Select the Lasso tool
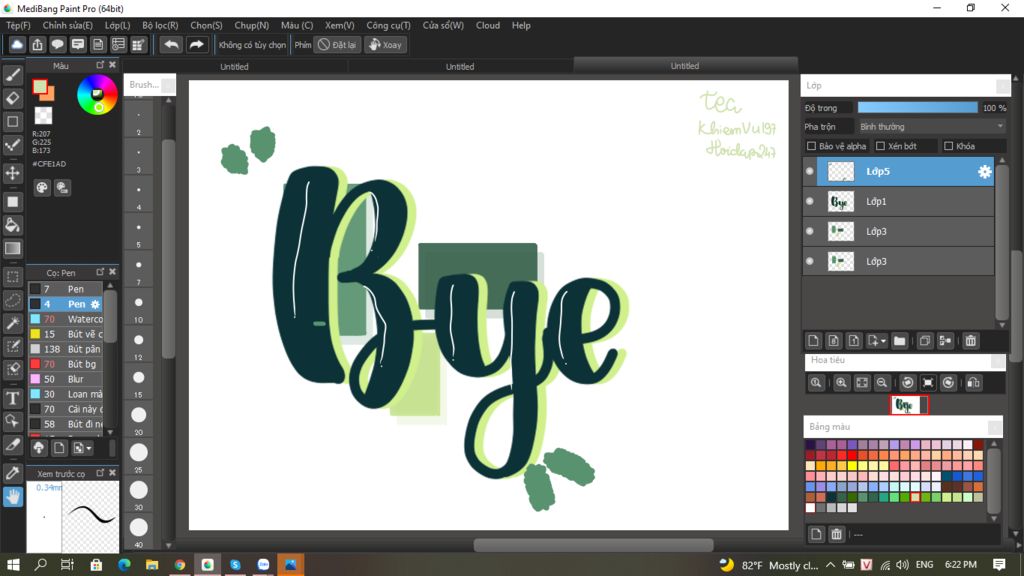 [12, 300]
